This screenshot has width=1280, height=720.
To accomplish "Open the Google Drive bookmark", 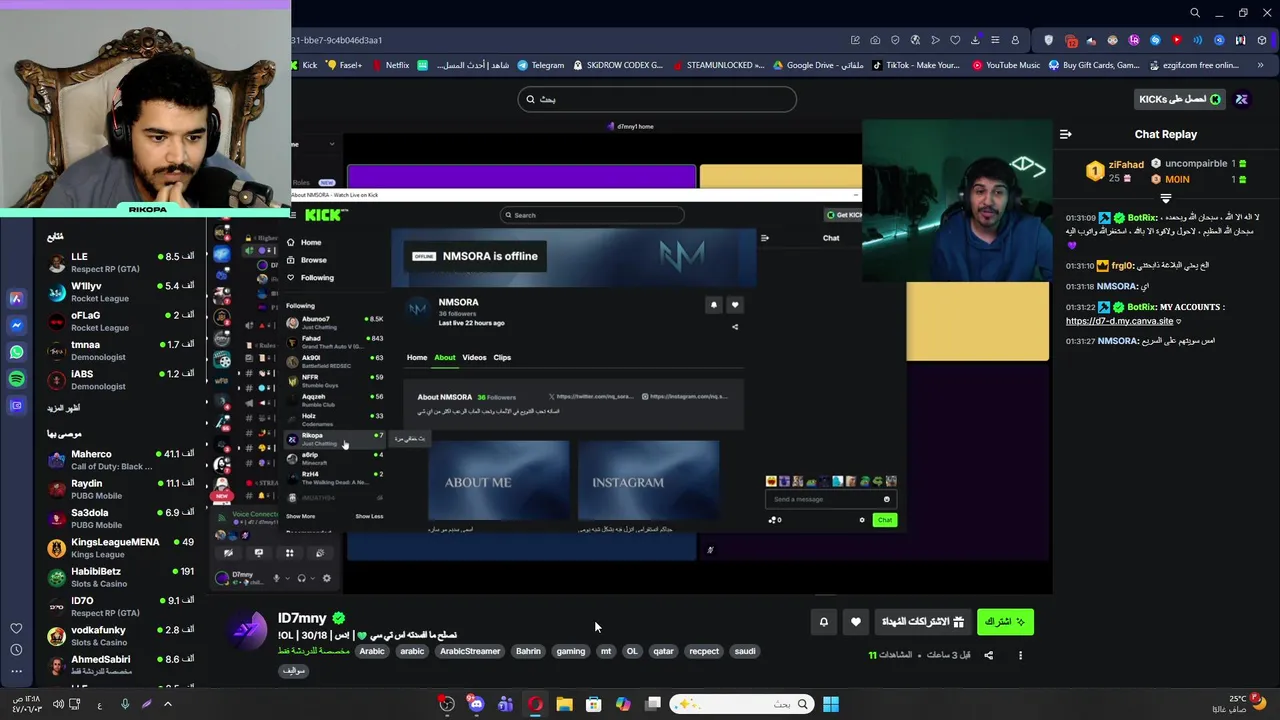I will pyautogui.click(x=818, y=65).
